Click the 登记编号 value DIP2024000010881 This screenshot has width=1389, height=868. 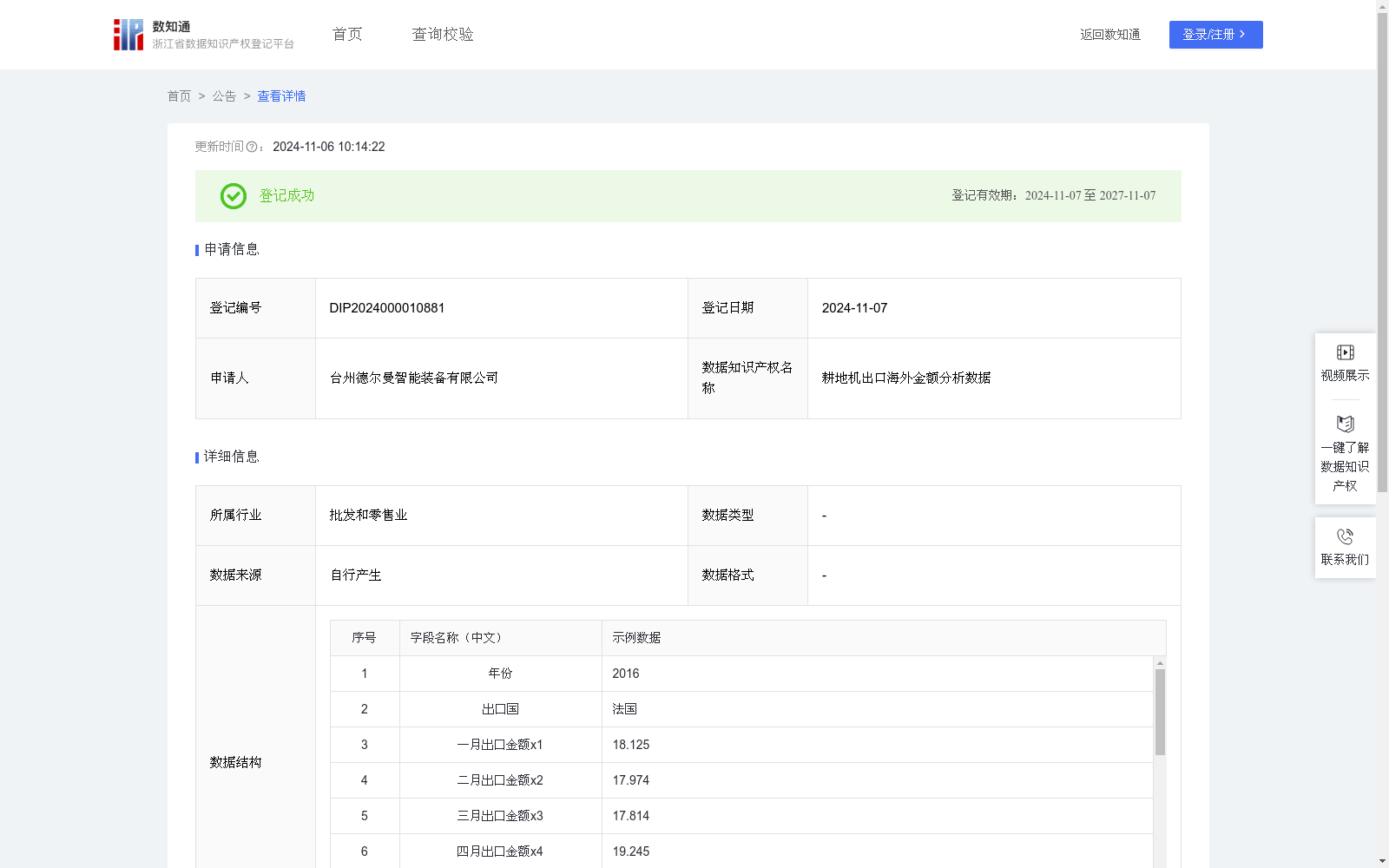coord(385,307)
